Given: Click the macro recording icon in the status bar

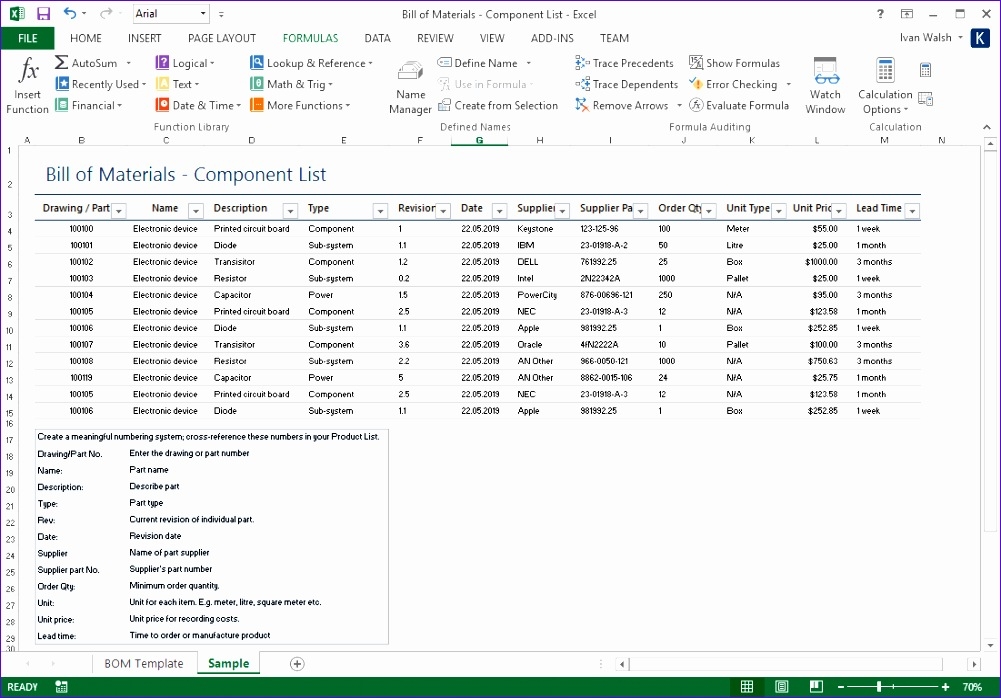Looking at the screenshot, I should [x=60, y=687].
